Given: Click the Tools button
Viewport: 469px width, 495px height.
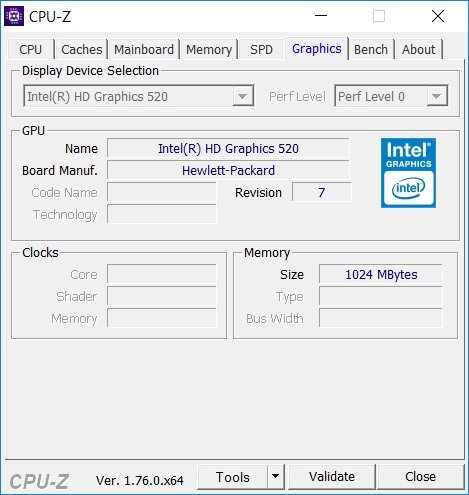Looking at the screenshot, I should [x=233, y=477].
